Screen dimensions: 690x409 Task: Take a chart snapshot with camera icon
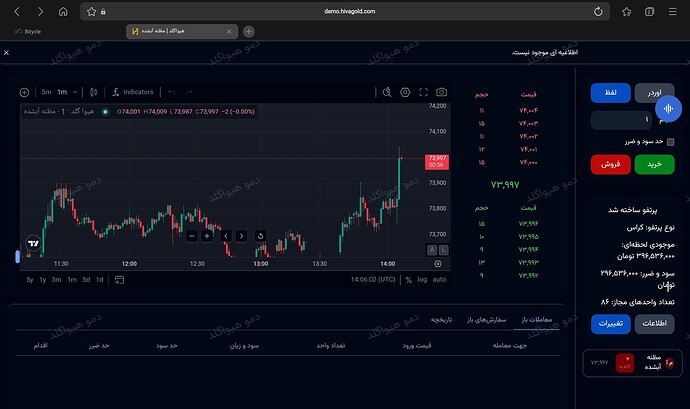(x=441, y=92)
